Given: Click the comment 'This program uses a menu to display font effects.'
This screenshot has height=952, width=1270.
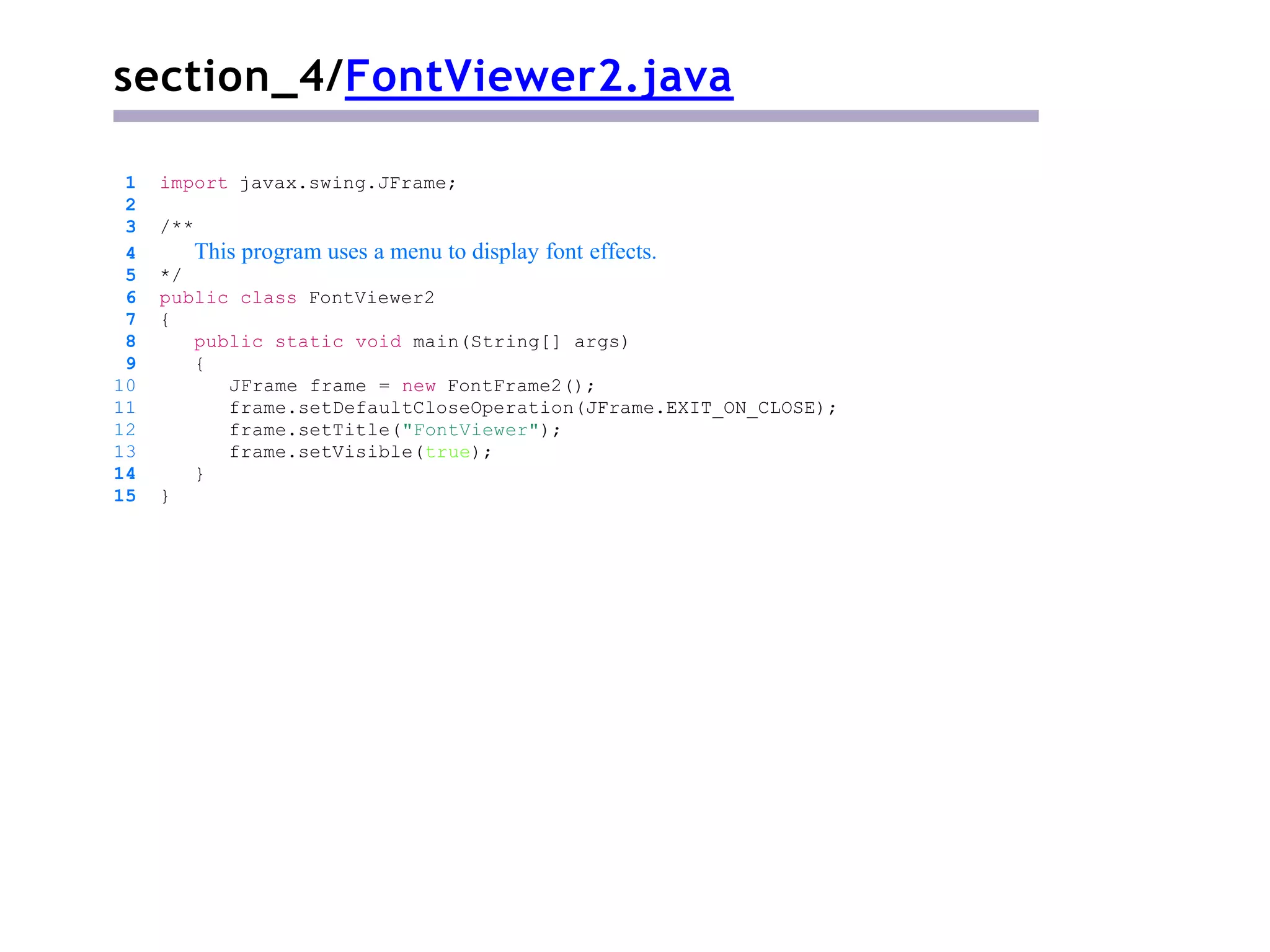Looking at the screenshot, I should 425,252.
